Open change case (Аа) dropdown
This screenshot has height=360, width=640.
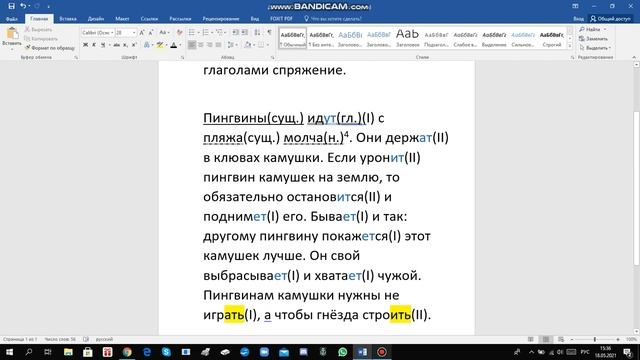[164, 33]
